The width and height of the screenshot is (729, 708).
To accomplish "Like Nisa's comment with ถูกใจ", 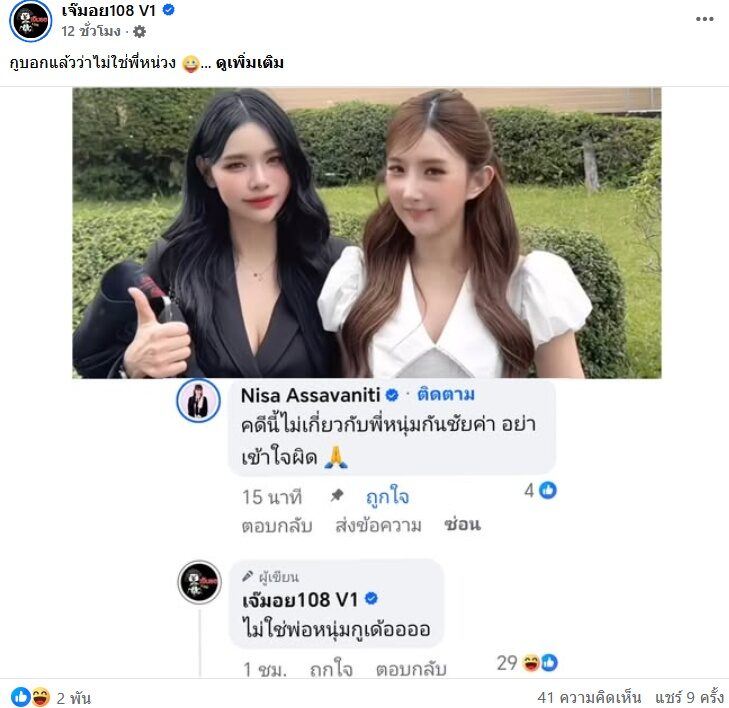I will [x=387, y=496].
